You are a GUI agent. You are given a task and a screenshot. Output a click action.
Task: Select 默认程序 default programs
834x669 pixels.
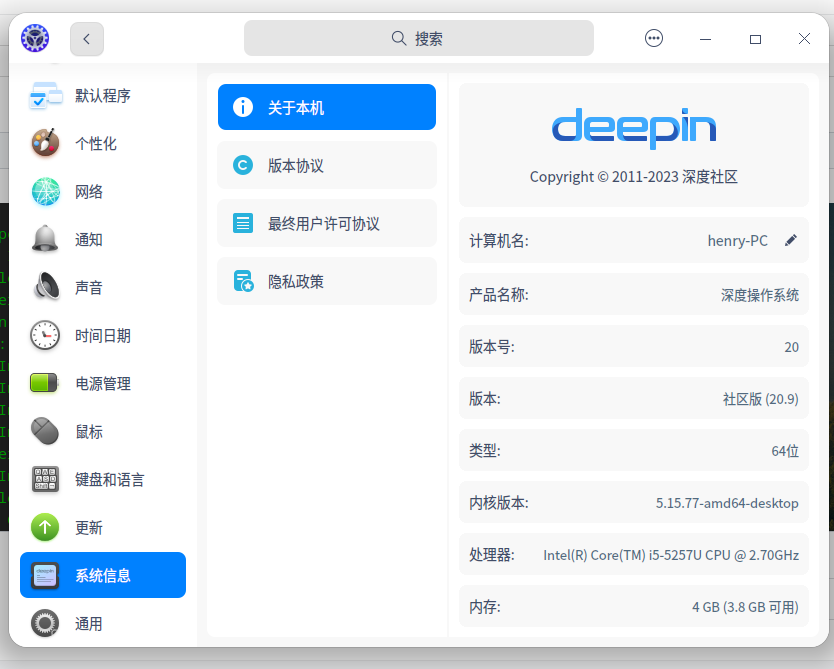pos(102,96)
